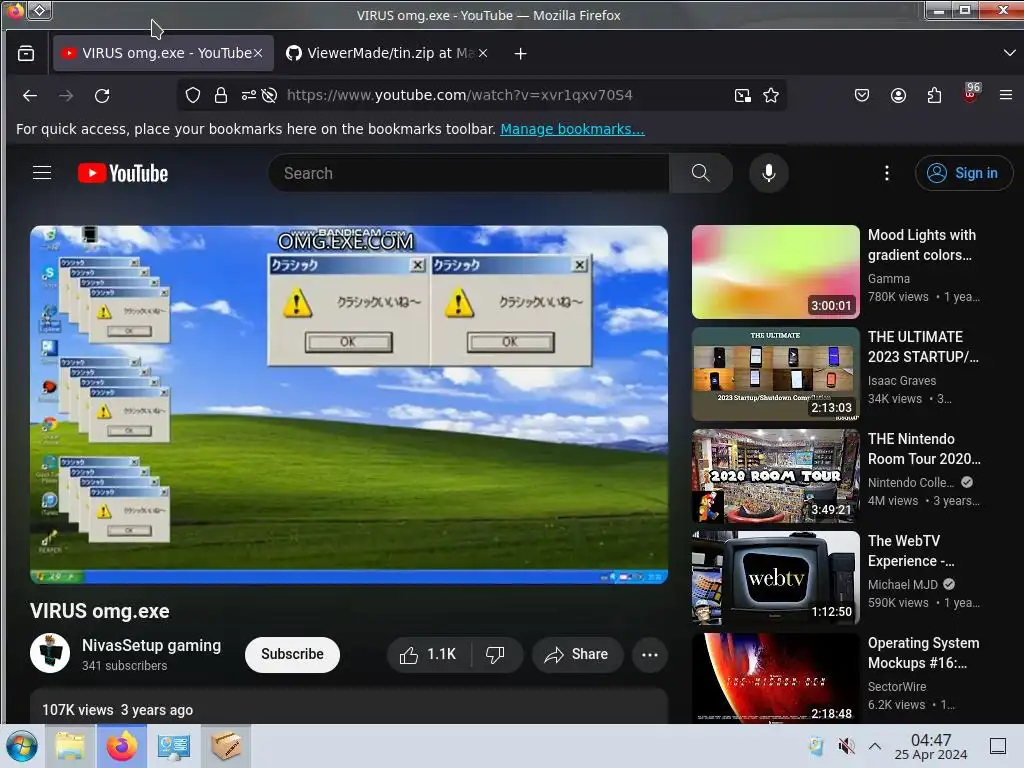The height and width of the screenshot is (768, 1024).
Task: Open a new tab
Action: (520, 54)
